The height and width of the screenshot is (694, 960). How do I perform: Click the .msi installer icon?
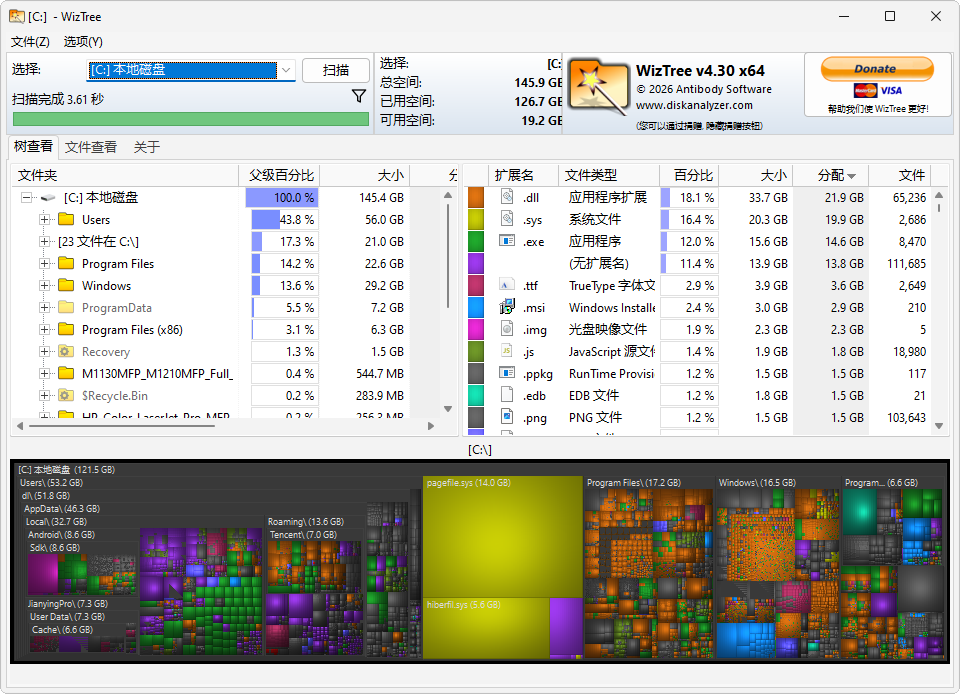tap(507, 307)
